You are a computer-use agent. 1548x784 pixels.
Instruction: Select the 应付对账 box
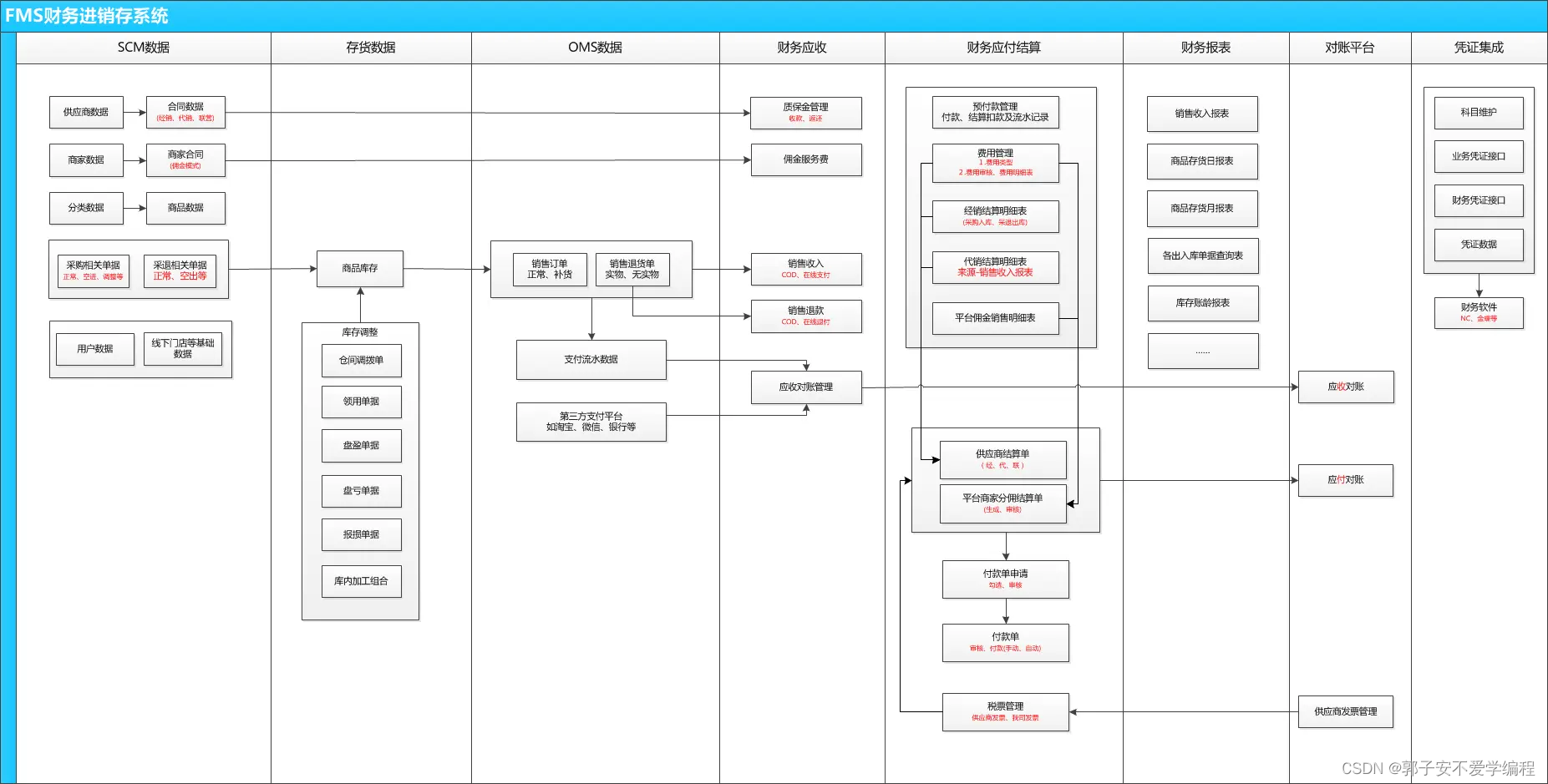[x=1346, y=480]
